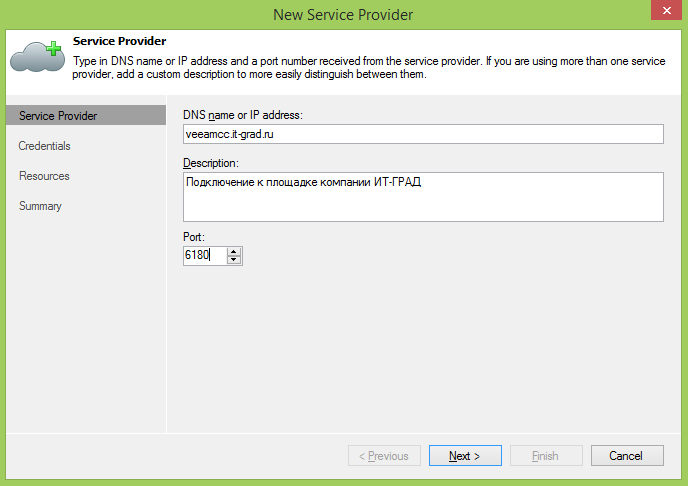The image size is (688, 486).
Task: Click the Finish button
Action: tap(546, 456)
